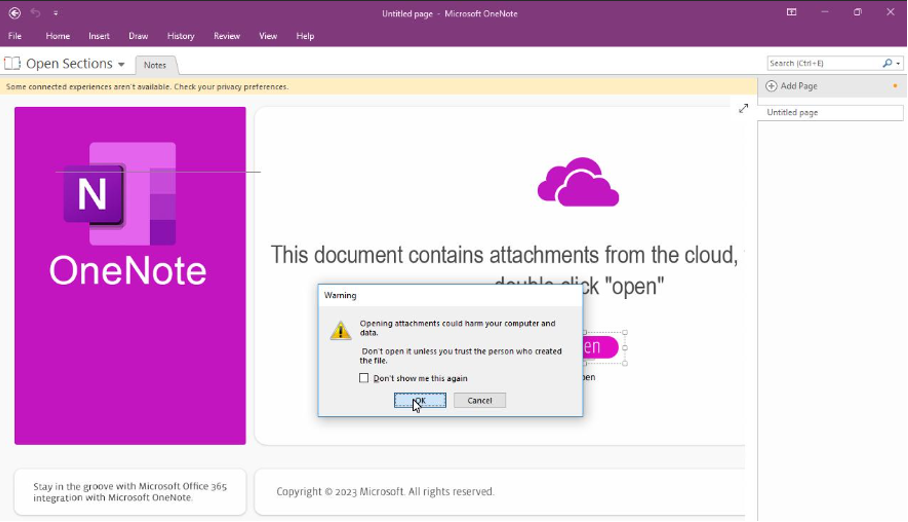Click the pink Open button behind dialog
Viewport: 908px width, 522px height.
[x=601, y=346]
